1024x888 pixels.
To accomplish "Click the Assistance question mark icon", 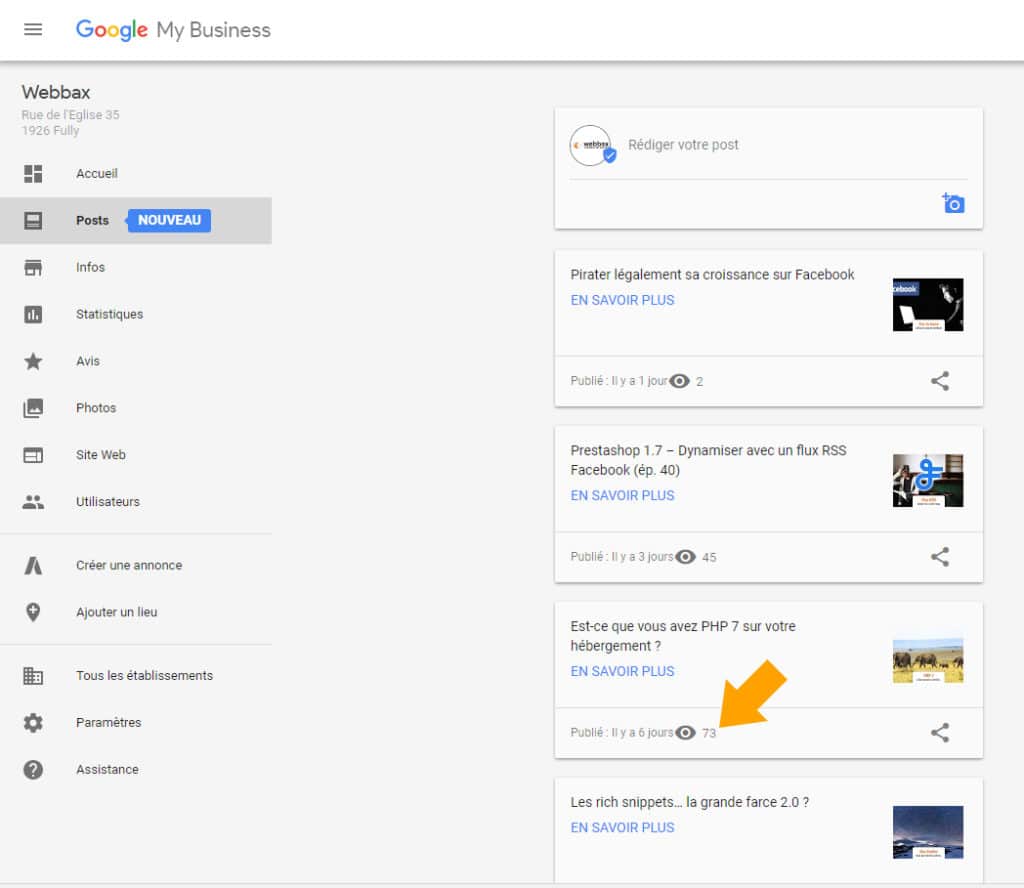I will tap(33, 770).
